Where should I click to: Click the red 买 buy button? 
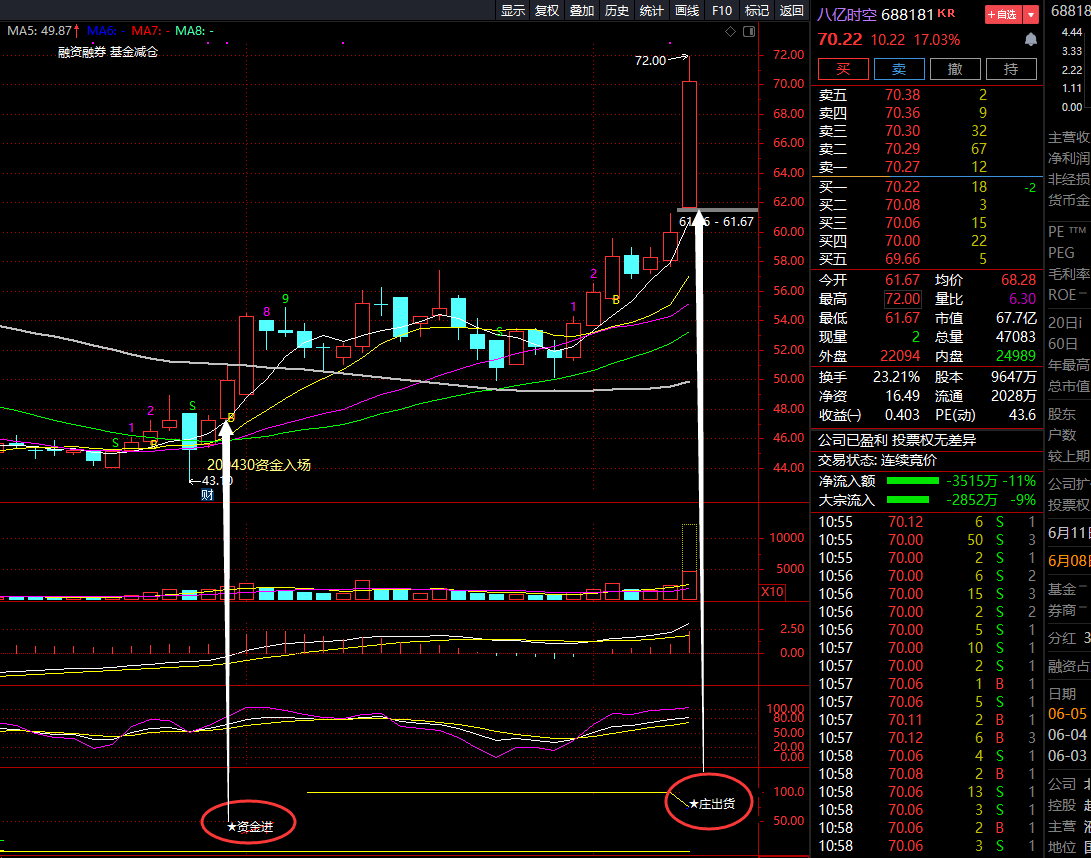[843, 69]
